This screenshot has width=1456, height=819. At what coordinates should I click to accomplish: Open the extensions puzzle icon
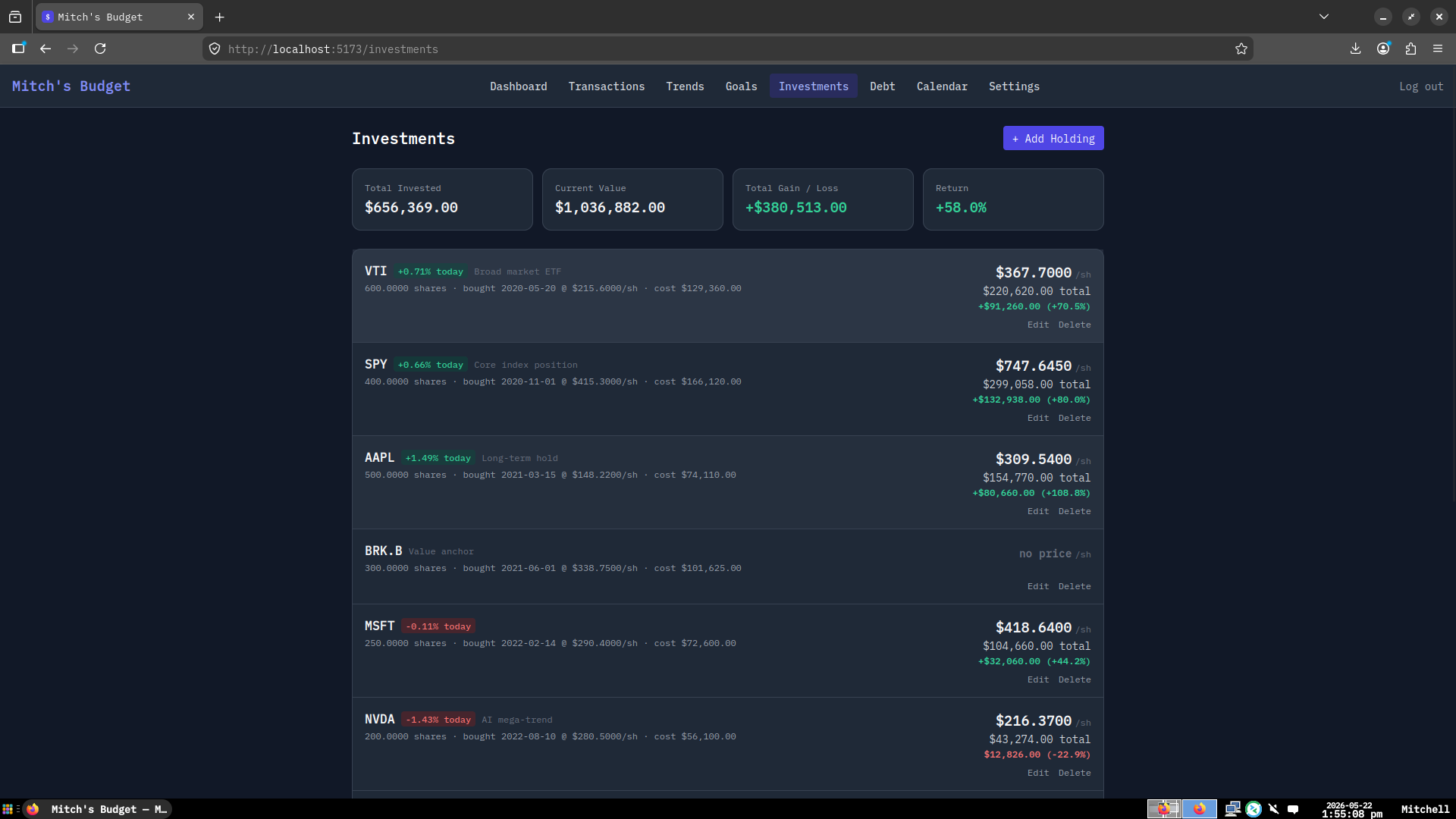point(1410,49)
